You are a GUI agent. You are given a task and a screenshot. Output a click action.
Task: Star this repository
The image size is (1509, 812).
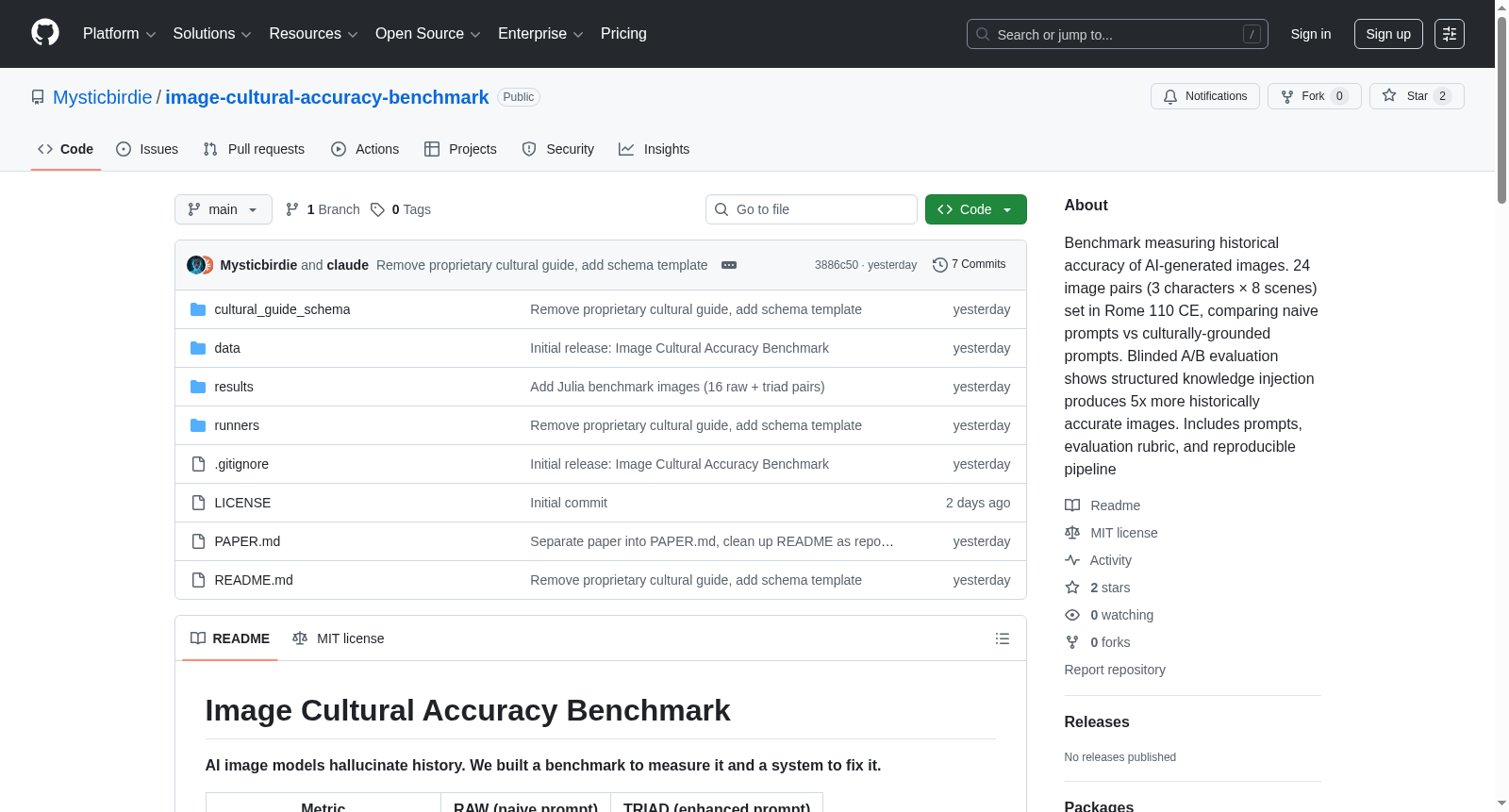tap(1417, 96)
